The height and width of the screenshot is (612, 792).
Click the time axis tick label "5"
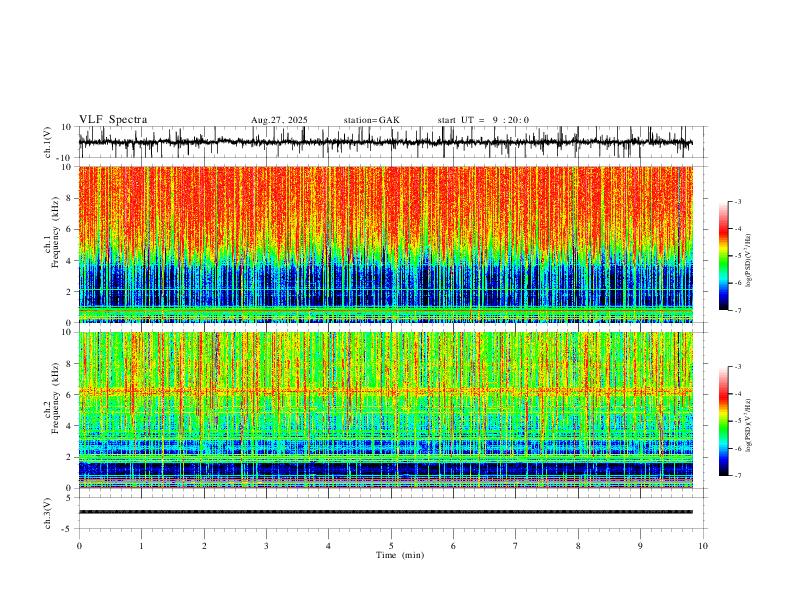(391, 546)
